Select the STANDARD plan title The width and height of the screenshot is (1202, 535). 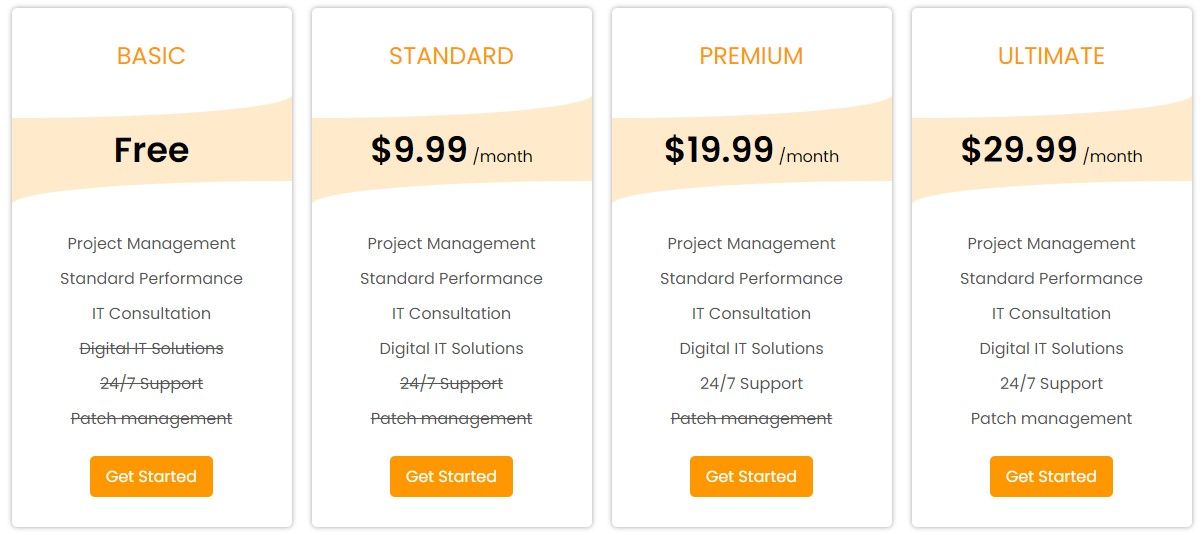click(451, 56)
